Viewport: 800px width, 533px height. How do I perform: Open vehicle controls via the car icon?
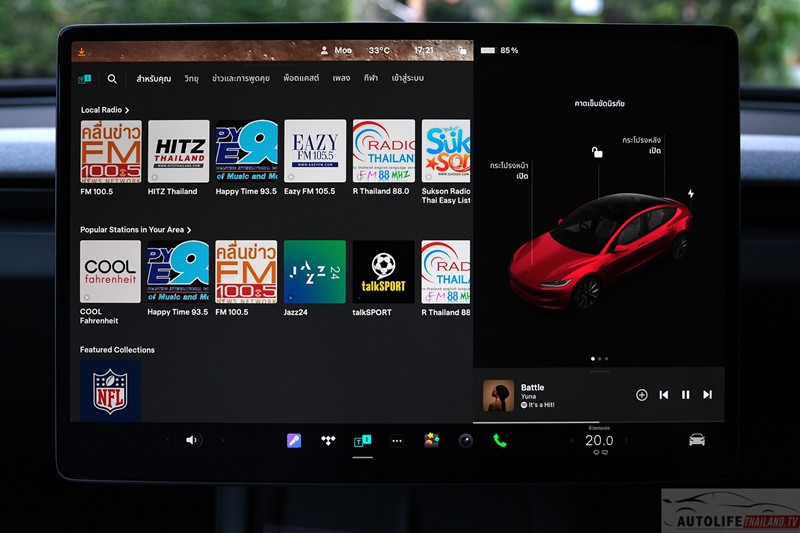click(697, 440)
